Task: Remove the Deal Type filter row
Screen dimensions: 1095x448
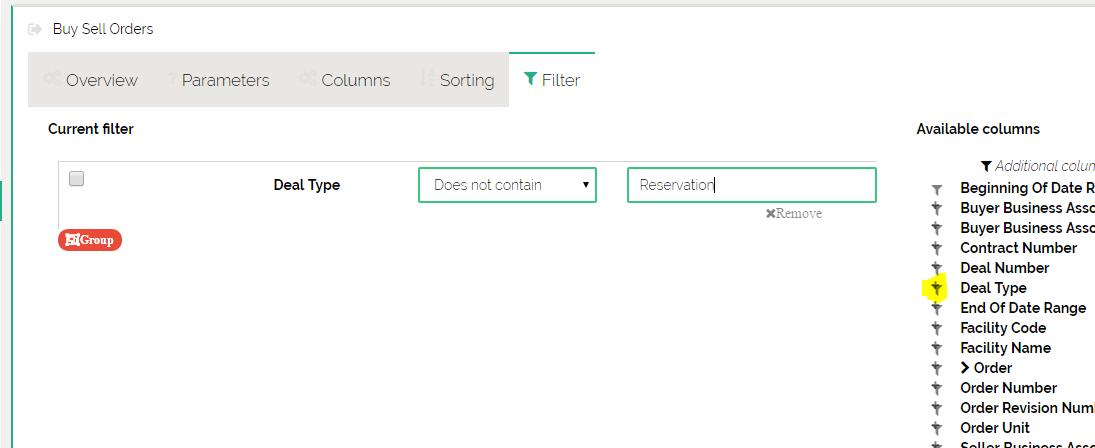Action: [793, 213]
